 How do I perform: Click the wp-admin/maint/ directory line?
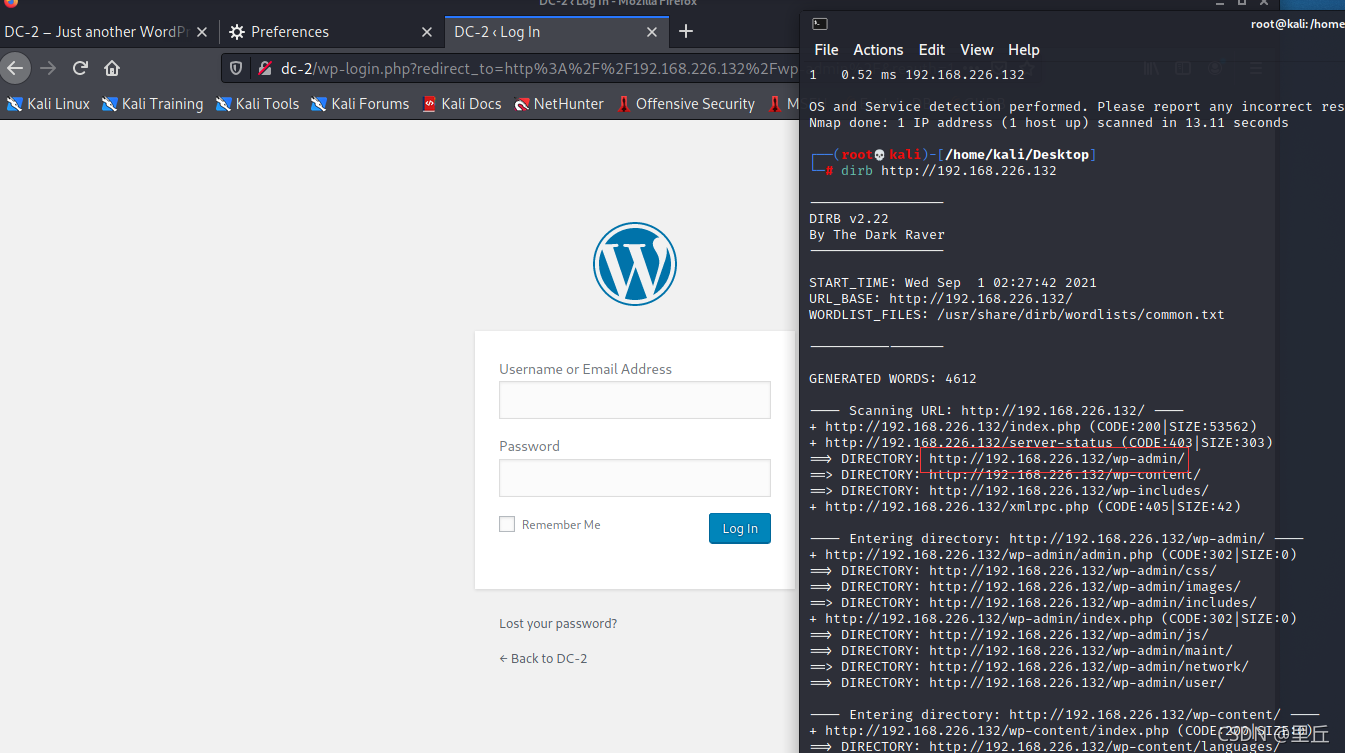[1021, 650]
